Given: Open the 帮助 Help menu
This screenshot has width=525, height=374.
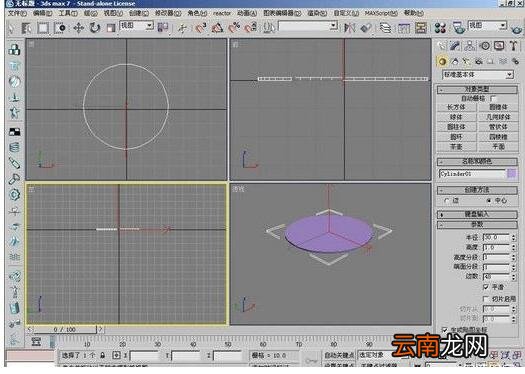Looking at the screenshot, I should tap(414, 13).
